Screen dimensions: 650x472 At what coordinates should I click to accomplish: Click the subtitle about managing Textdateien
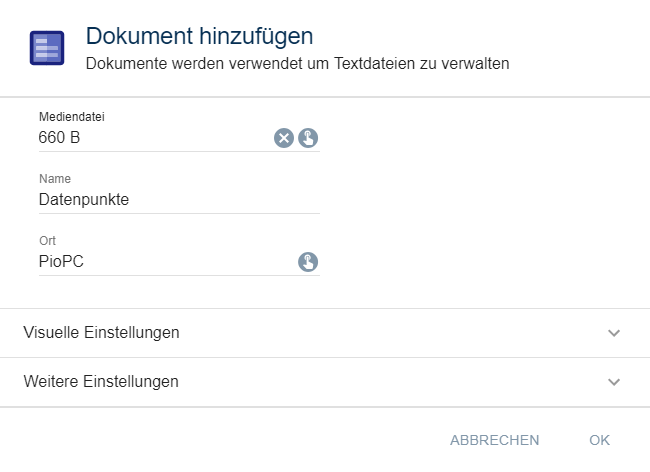pos(298,64)
